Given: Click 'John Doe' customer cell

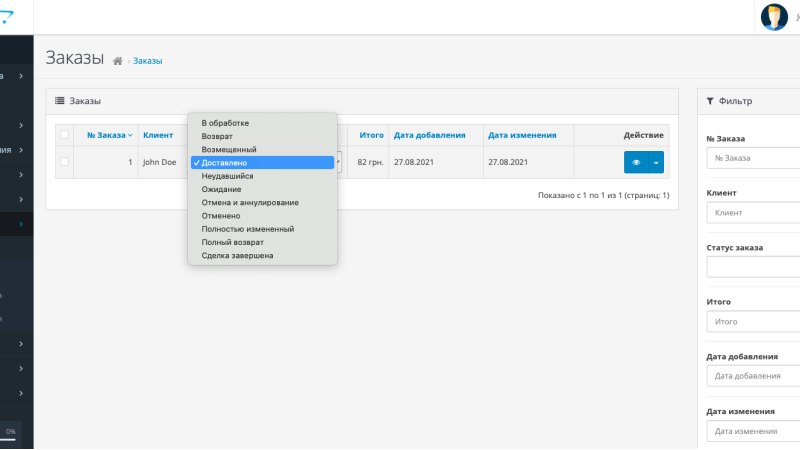Looking at the screenshot, I should tap(159, 162).
